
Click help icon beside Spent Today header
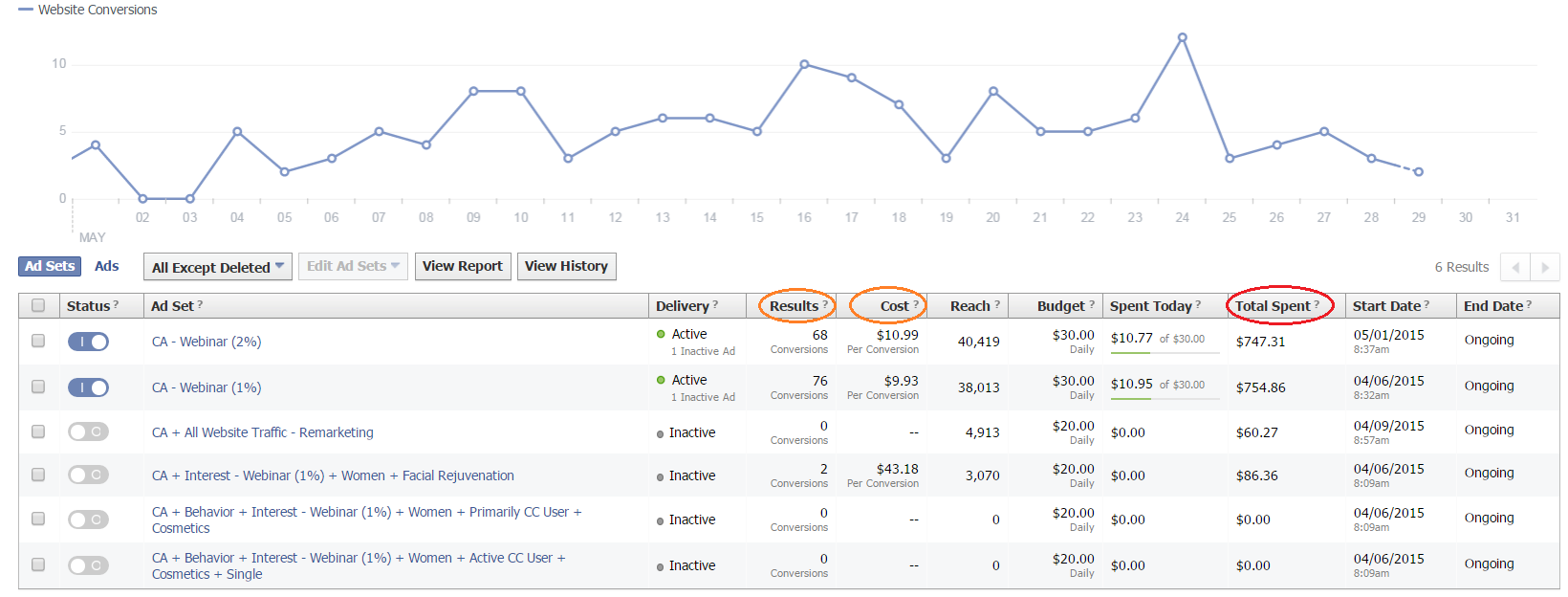tap(1198, 304)
